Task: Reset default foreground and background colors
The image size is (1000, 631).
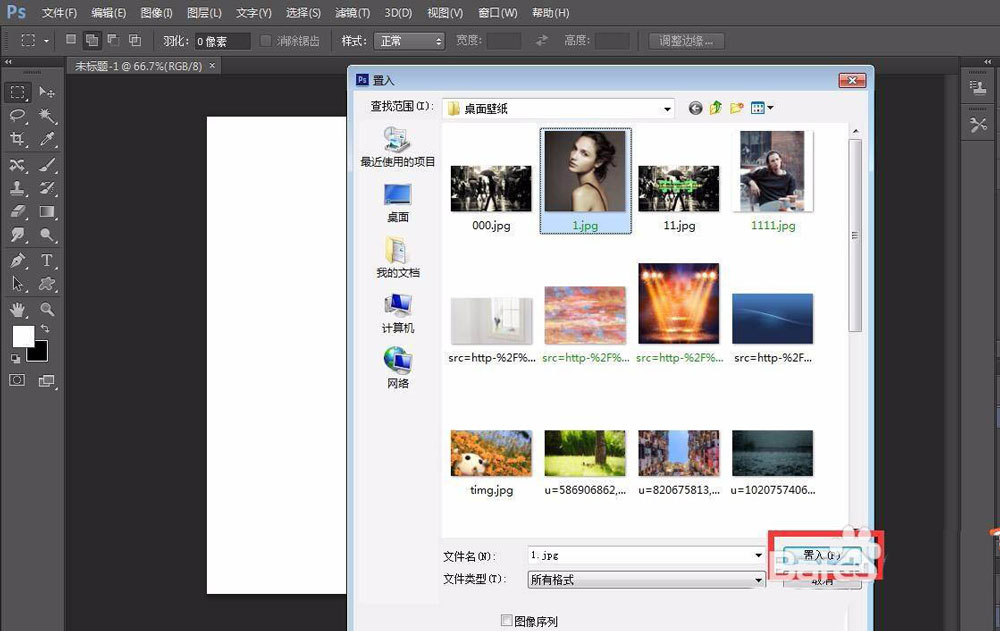Action: [x=15, y=359]
